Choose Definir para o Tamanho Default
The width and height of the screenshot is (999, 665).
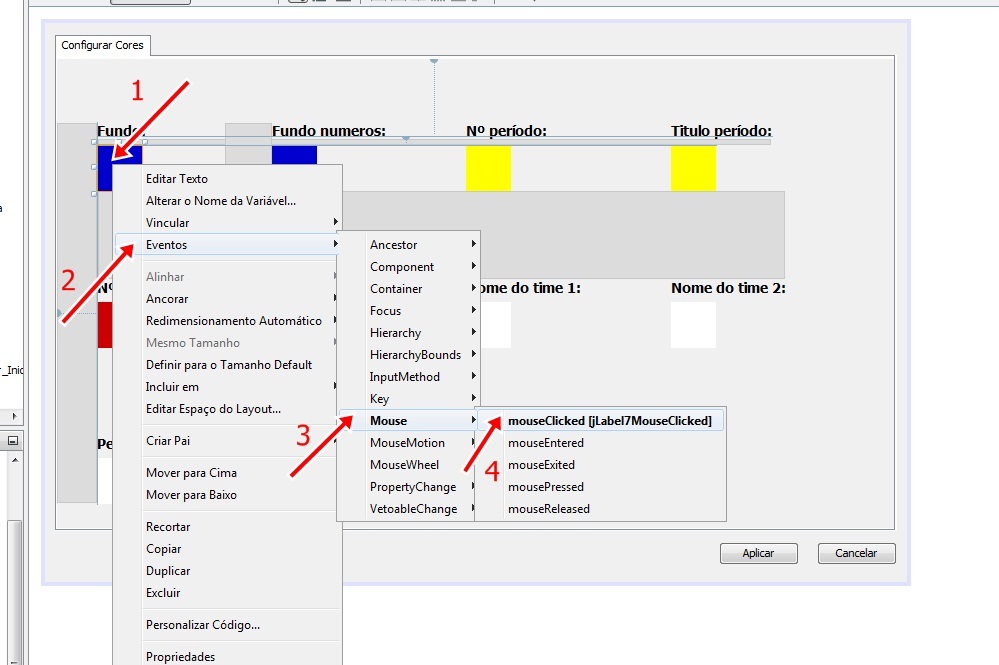coord(227,365)
